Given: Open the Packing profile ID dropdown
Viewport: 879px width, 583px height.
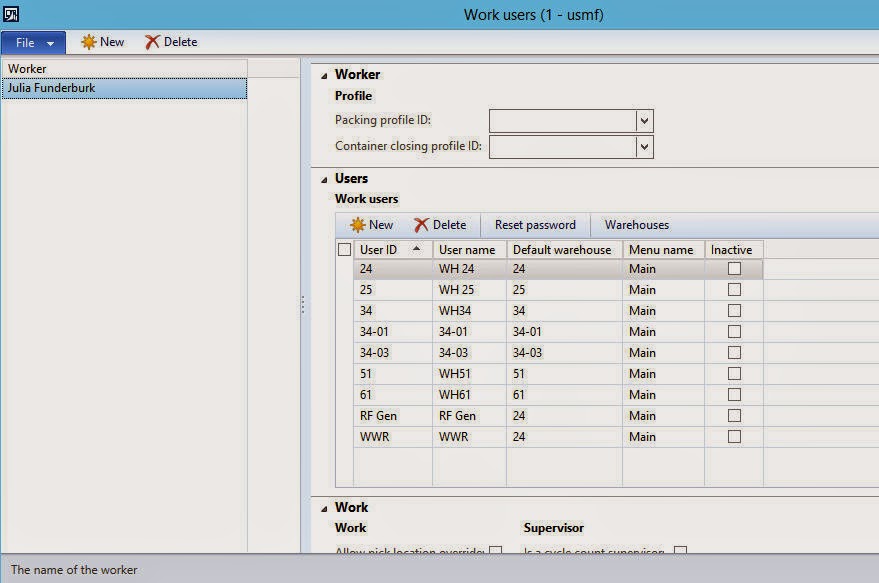Looking at the screenshot, I should tap(644, 121).
